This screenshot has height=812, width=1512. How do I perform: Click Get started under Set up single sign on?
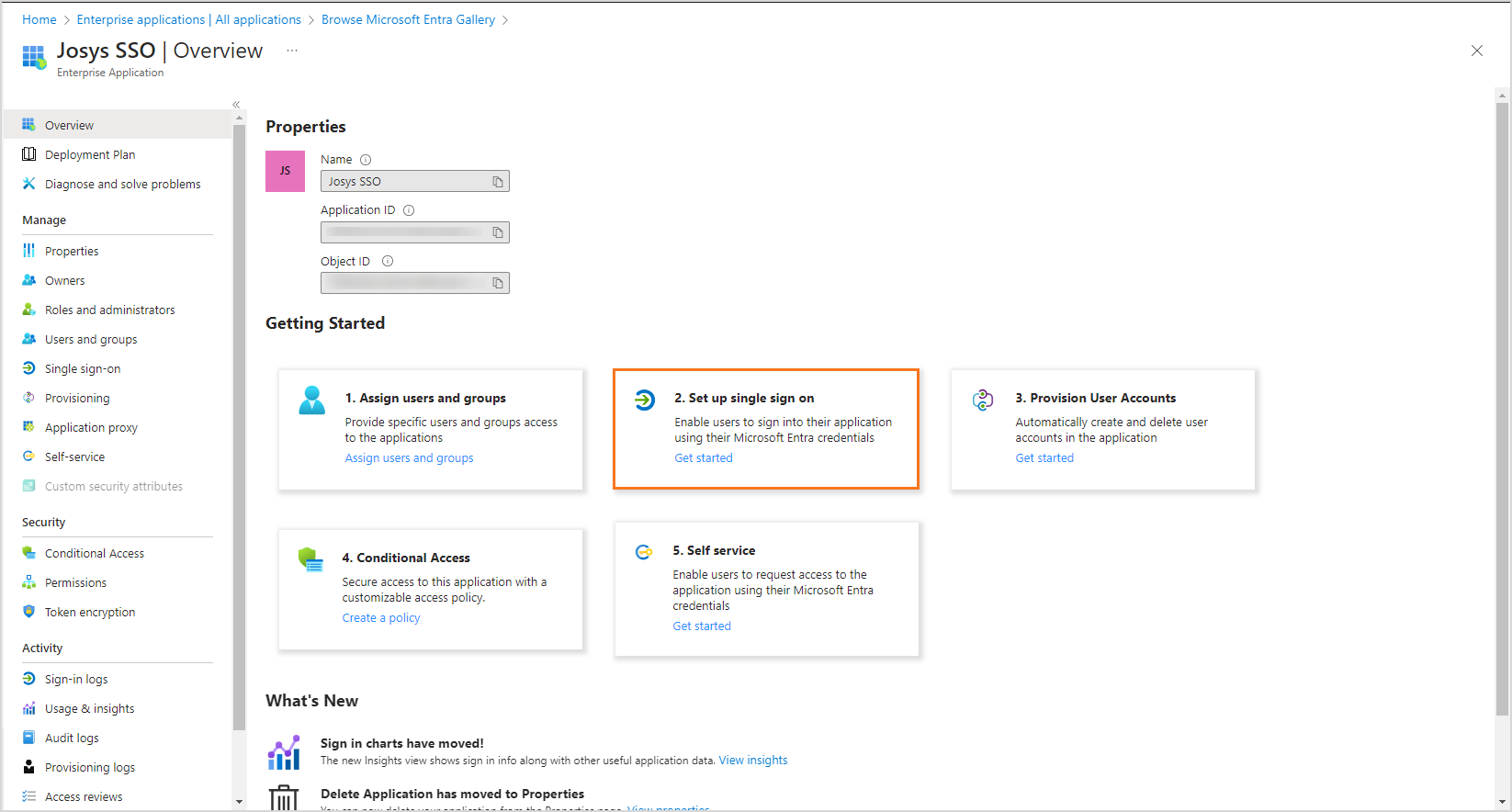[704, 457]
